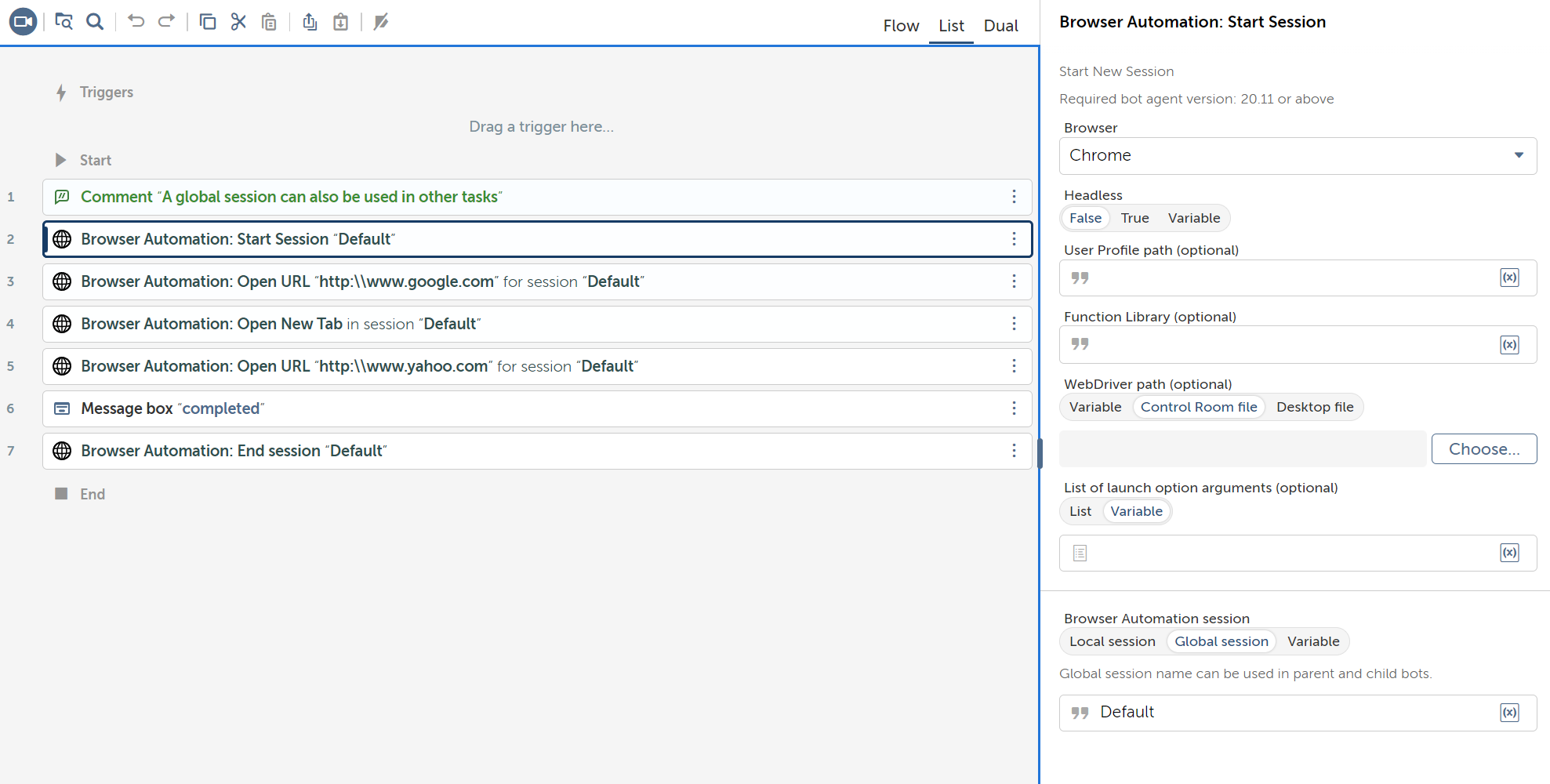Open three-dot menu for Message box action
1550x784 pixels.
click(1014, 408)
